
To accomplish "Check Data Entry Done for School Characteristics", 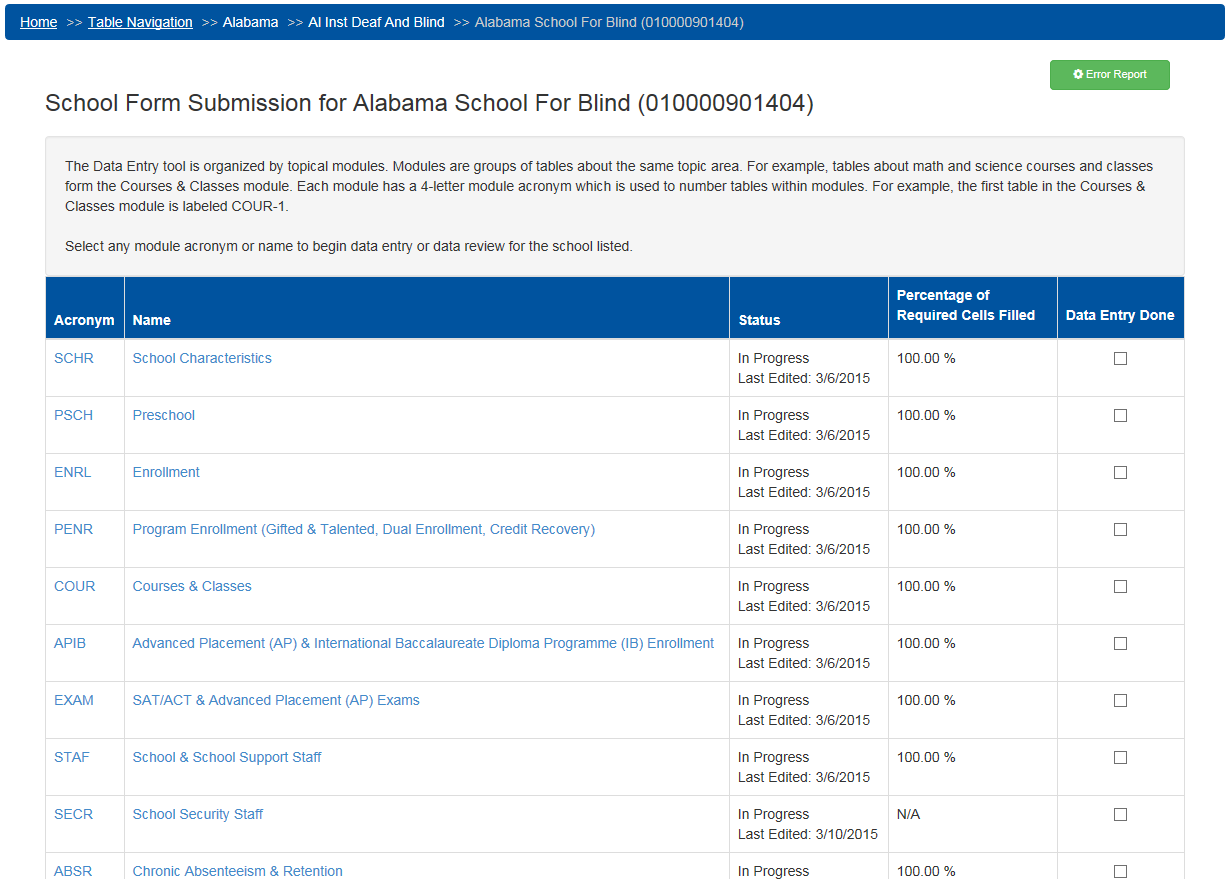I will coord(1120,358).
